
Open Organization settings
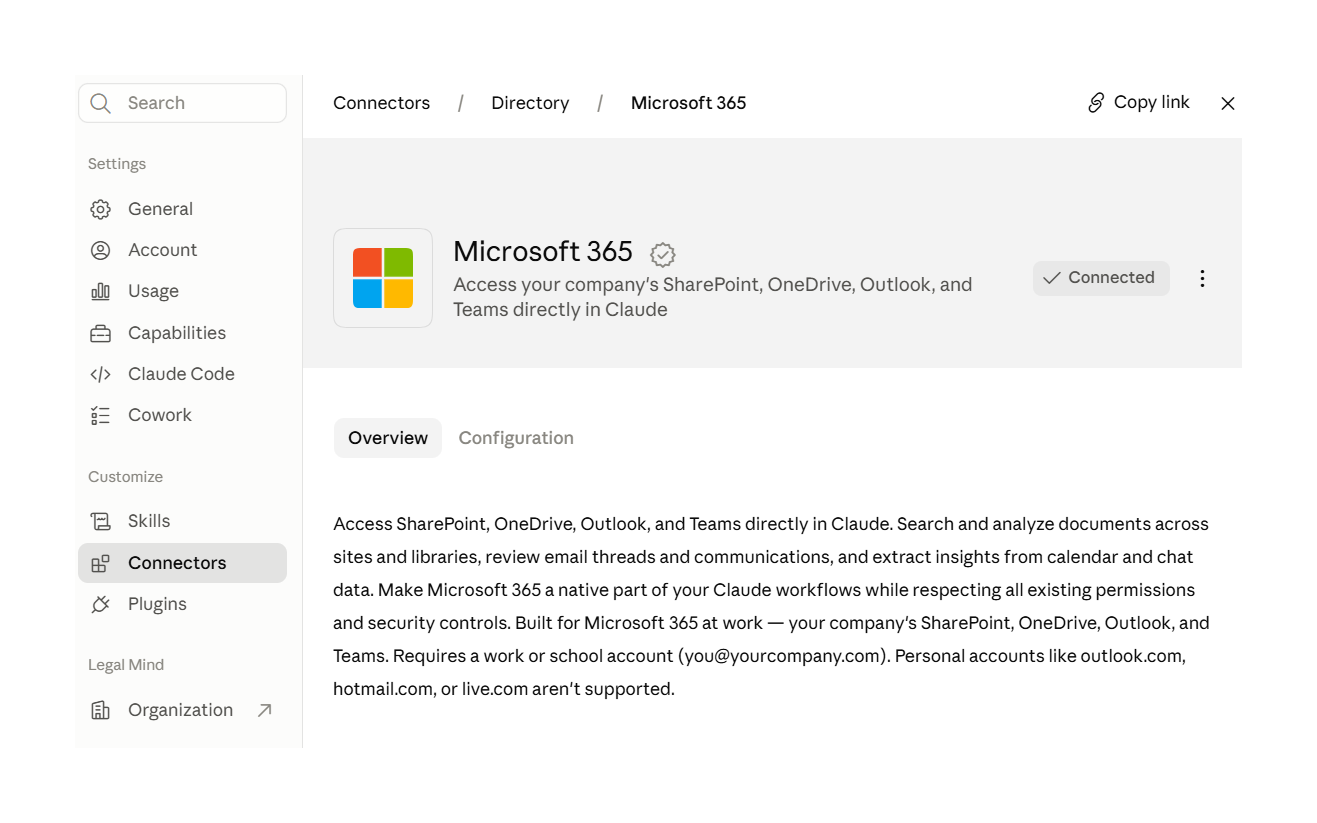(x=182, y=710)
